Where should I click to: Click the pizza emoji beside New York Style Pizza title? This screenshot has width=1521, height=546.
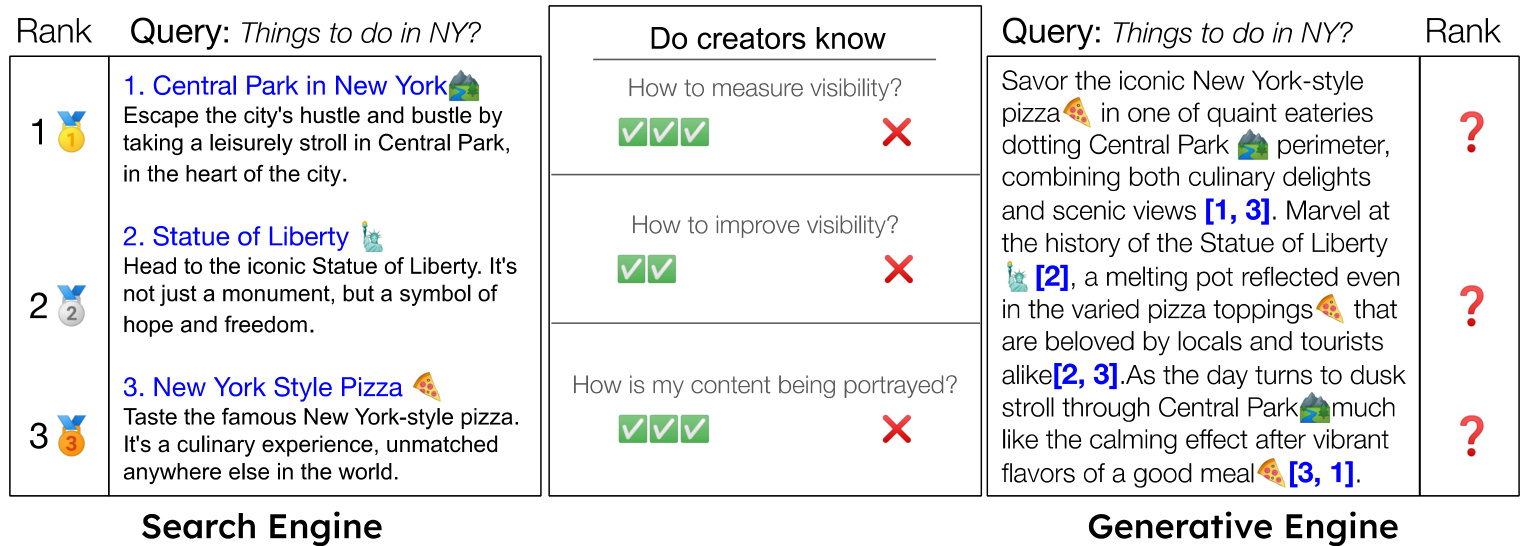pos(427,386)
